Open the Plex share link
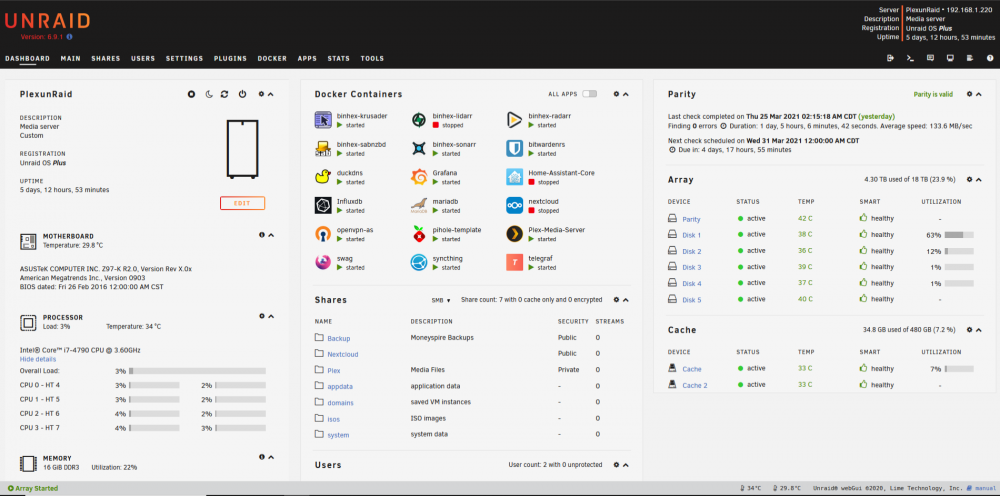This screenshot has width=1000, height=496. click(334, 370)
